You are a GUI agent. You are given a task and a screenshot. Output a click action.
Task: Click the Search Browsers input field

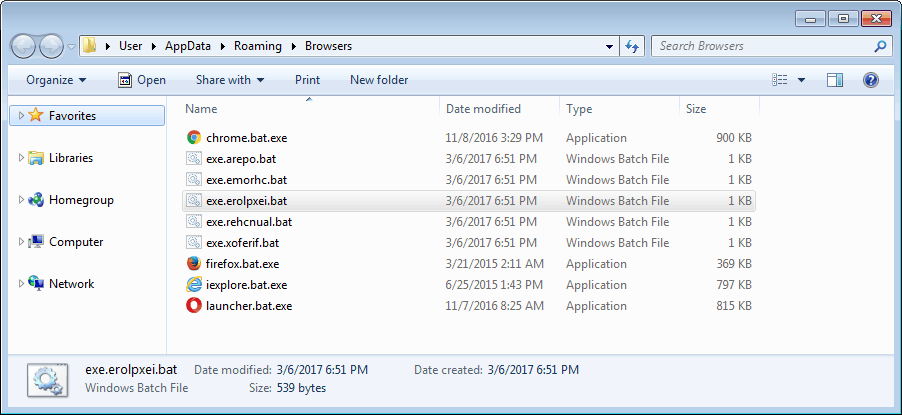point(765,46)
